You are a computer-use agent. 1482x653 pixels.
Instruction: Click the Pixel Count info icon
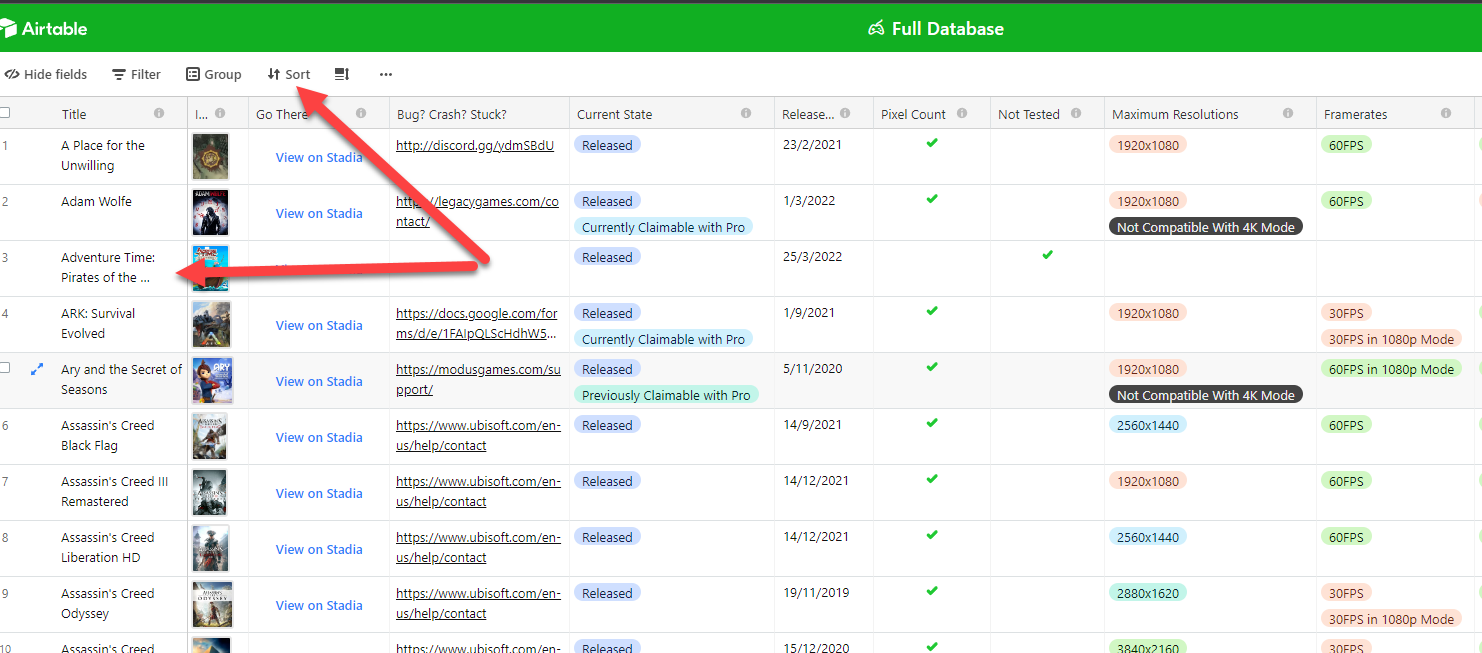(962, 114)
